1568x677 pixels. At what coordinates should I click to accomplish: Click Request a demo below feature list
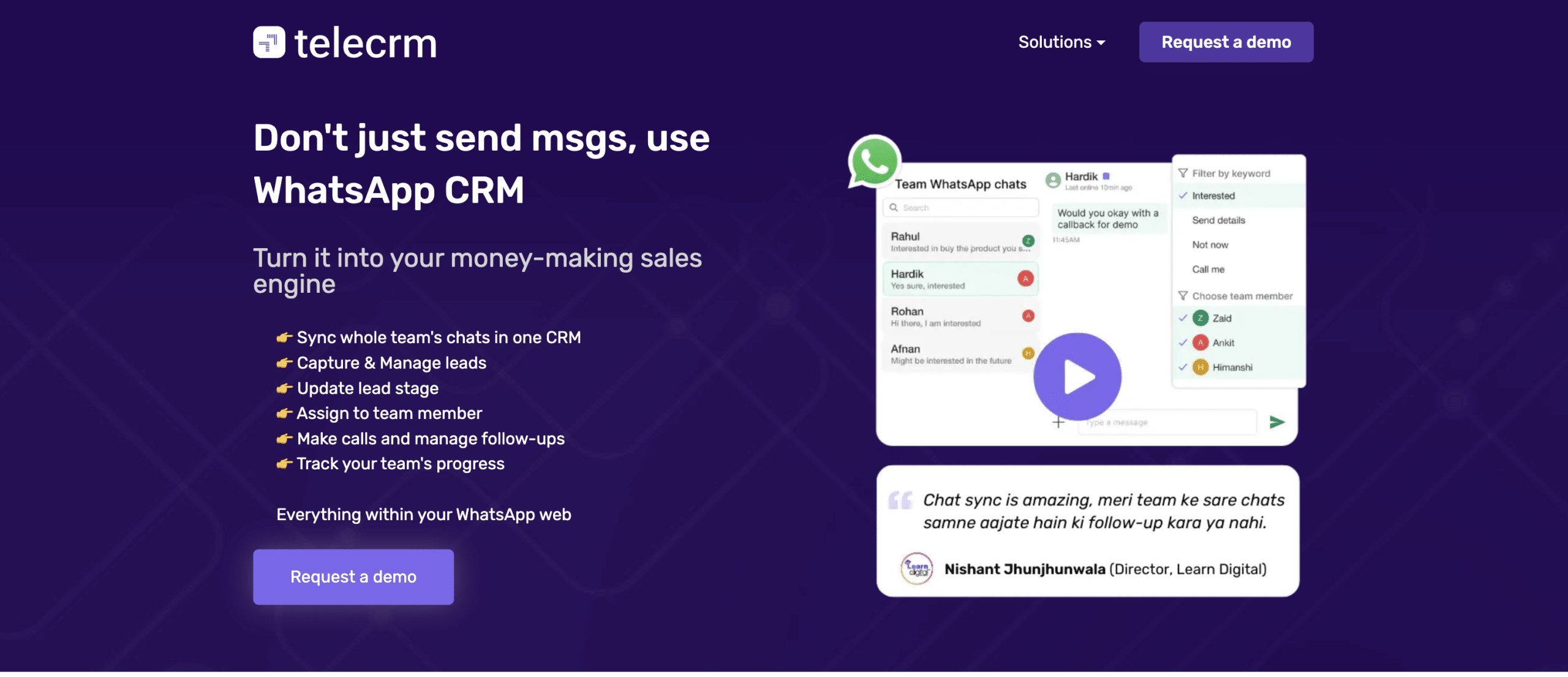353,577
